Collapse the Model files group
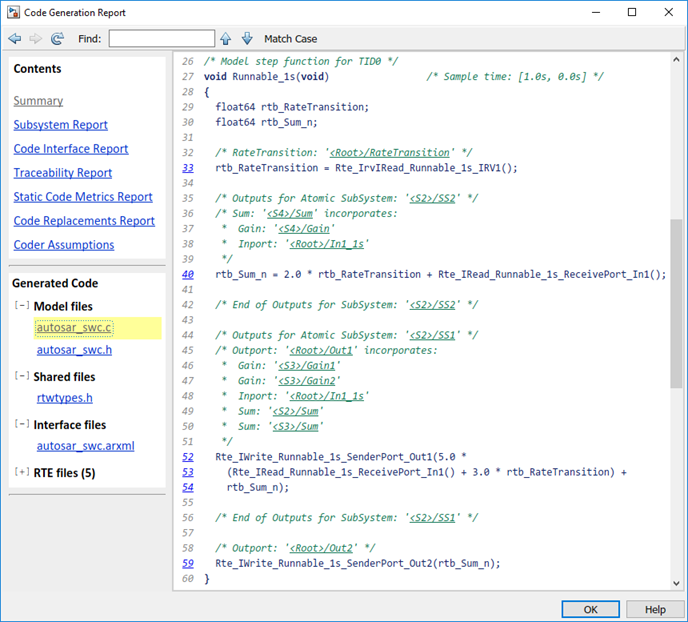This screenshot has height=622, width=688. (22, 306)
